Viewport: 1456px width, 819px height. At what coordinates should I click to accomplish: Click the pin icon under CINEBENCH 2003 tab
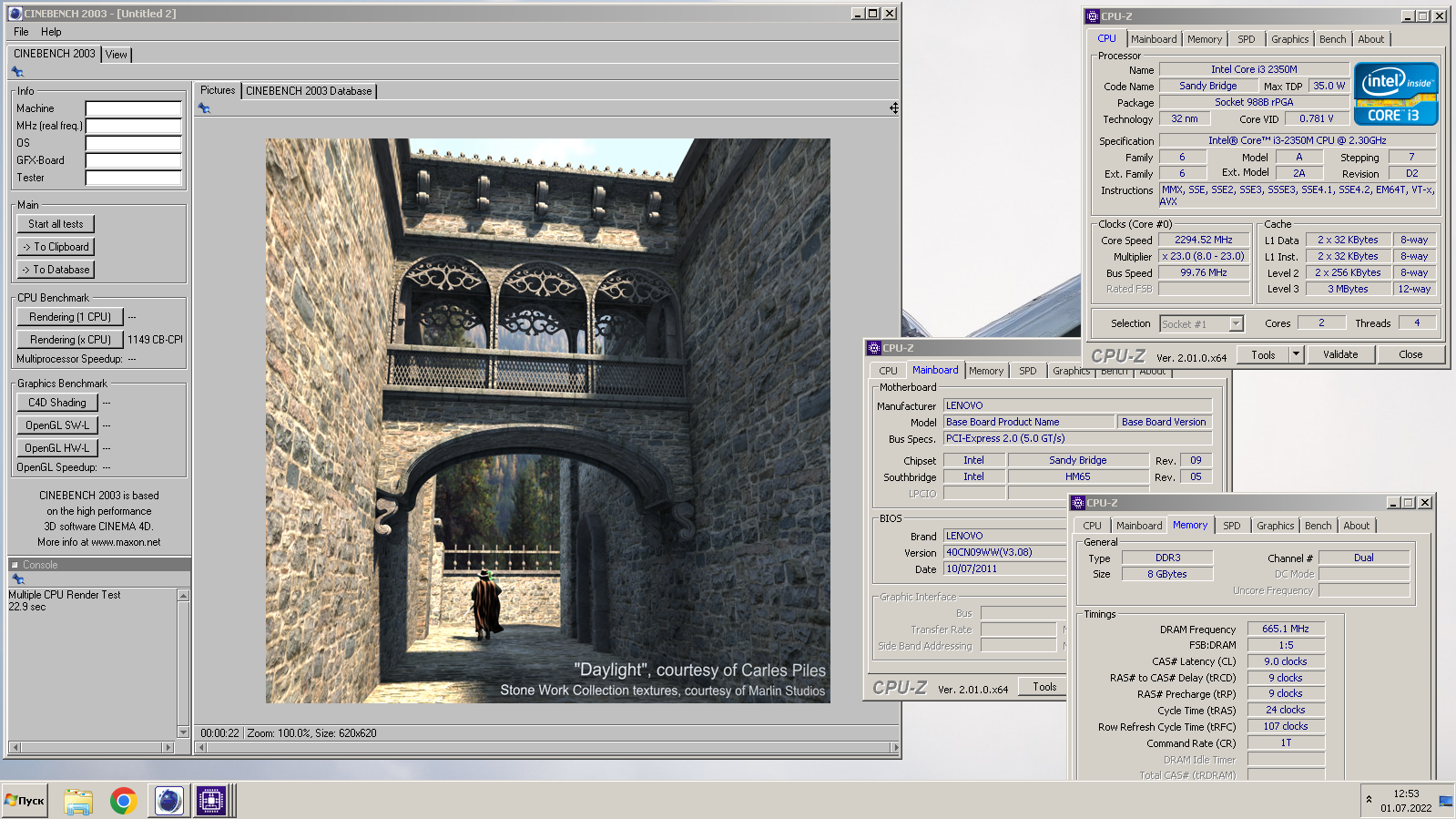(17, 72)
